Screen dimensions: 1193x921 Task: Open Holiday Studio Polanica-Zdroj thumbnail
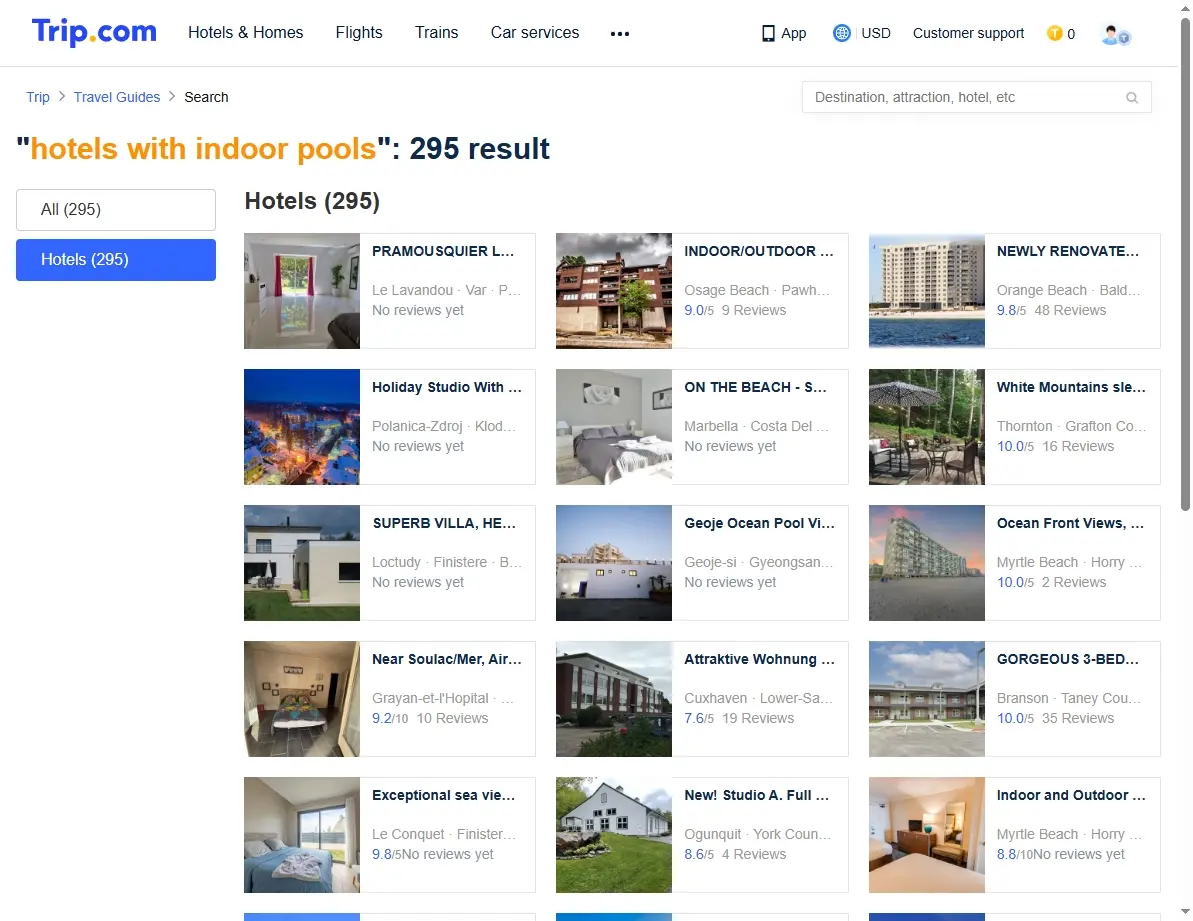pyautogui.click(x=302, y=427)
